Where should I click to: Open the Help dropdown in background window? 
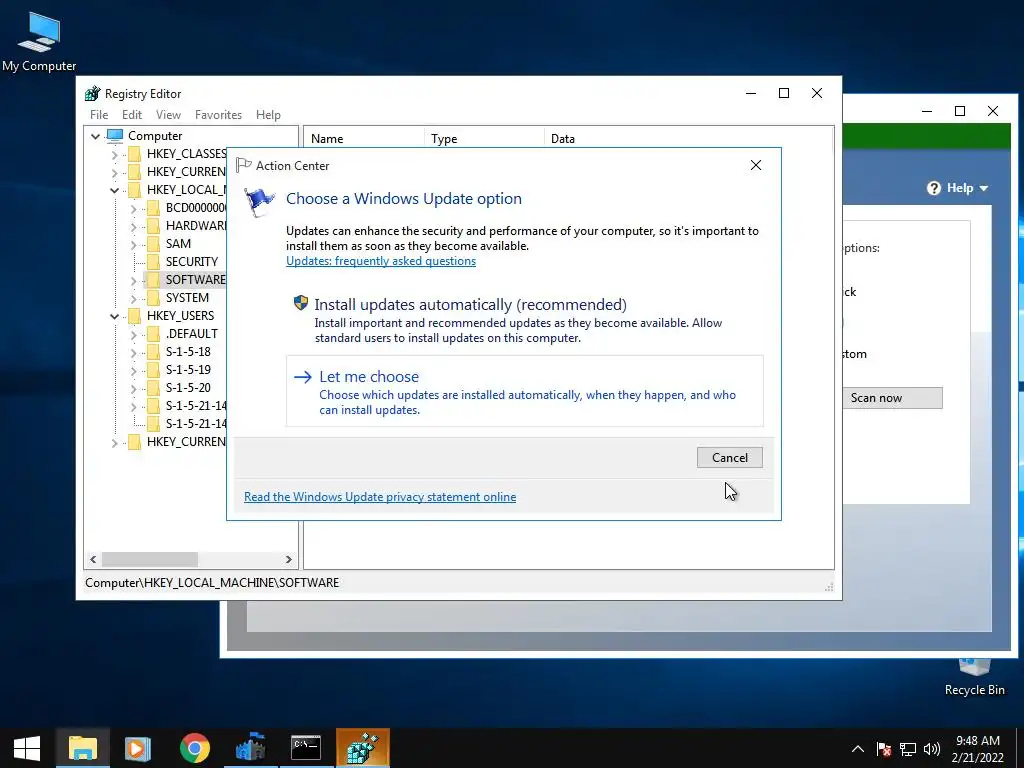click(x=957, y=188)
